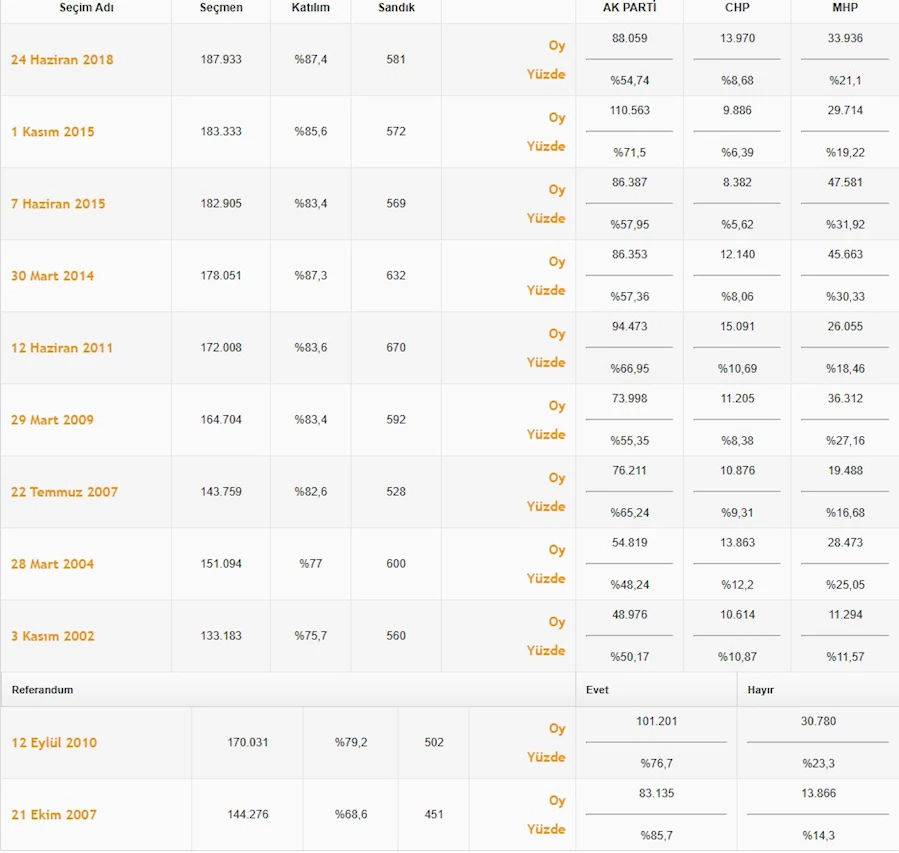This screenshot has width=899, height=853.
Task: Click the CHP column header
Action: (737, 8)
